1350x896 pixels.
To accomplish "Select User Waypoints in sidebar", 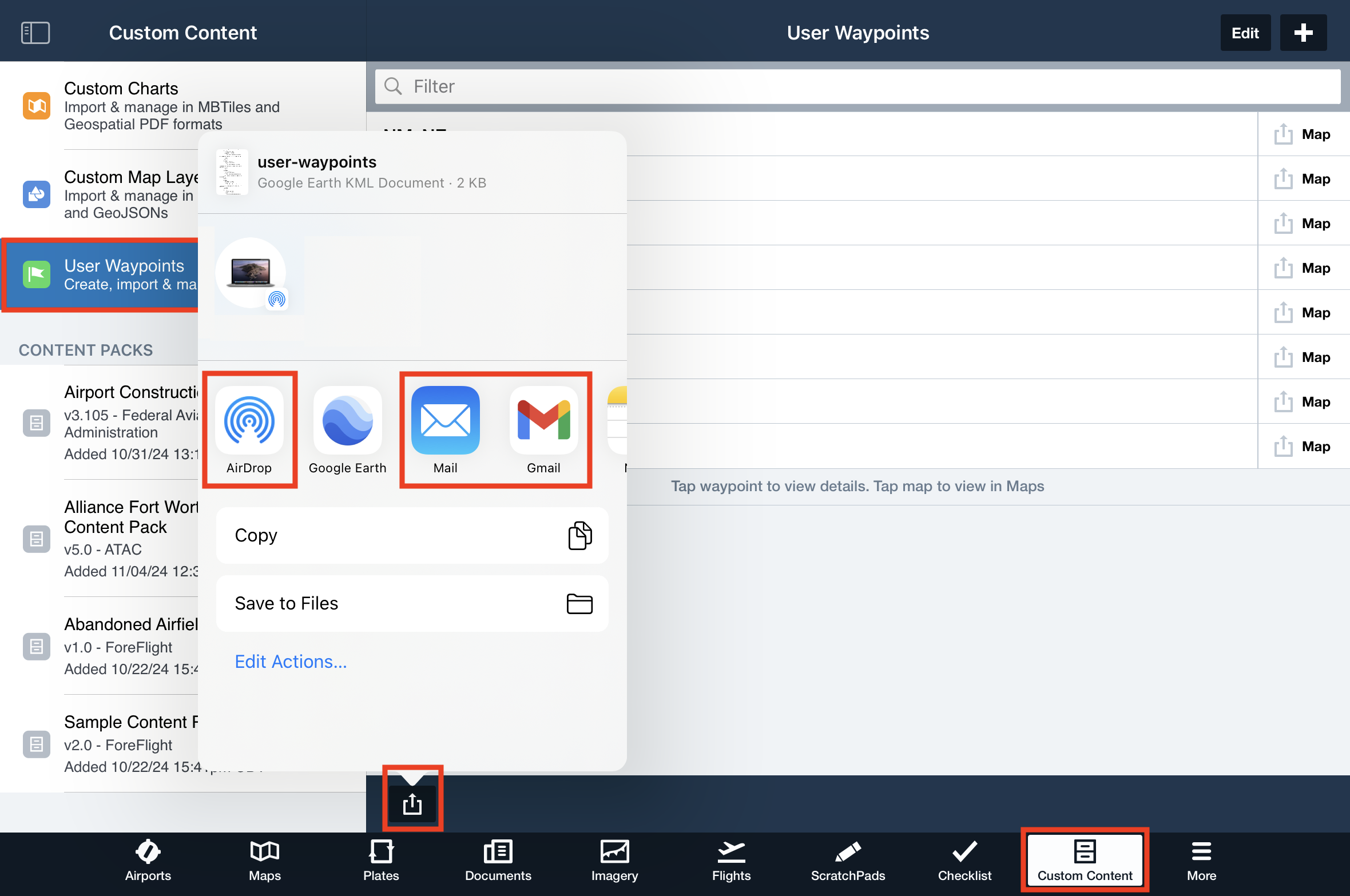I will point(100,274).
